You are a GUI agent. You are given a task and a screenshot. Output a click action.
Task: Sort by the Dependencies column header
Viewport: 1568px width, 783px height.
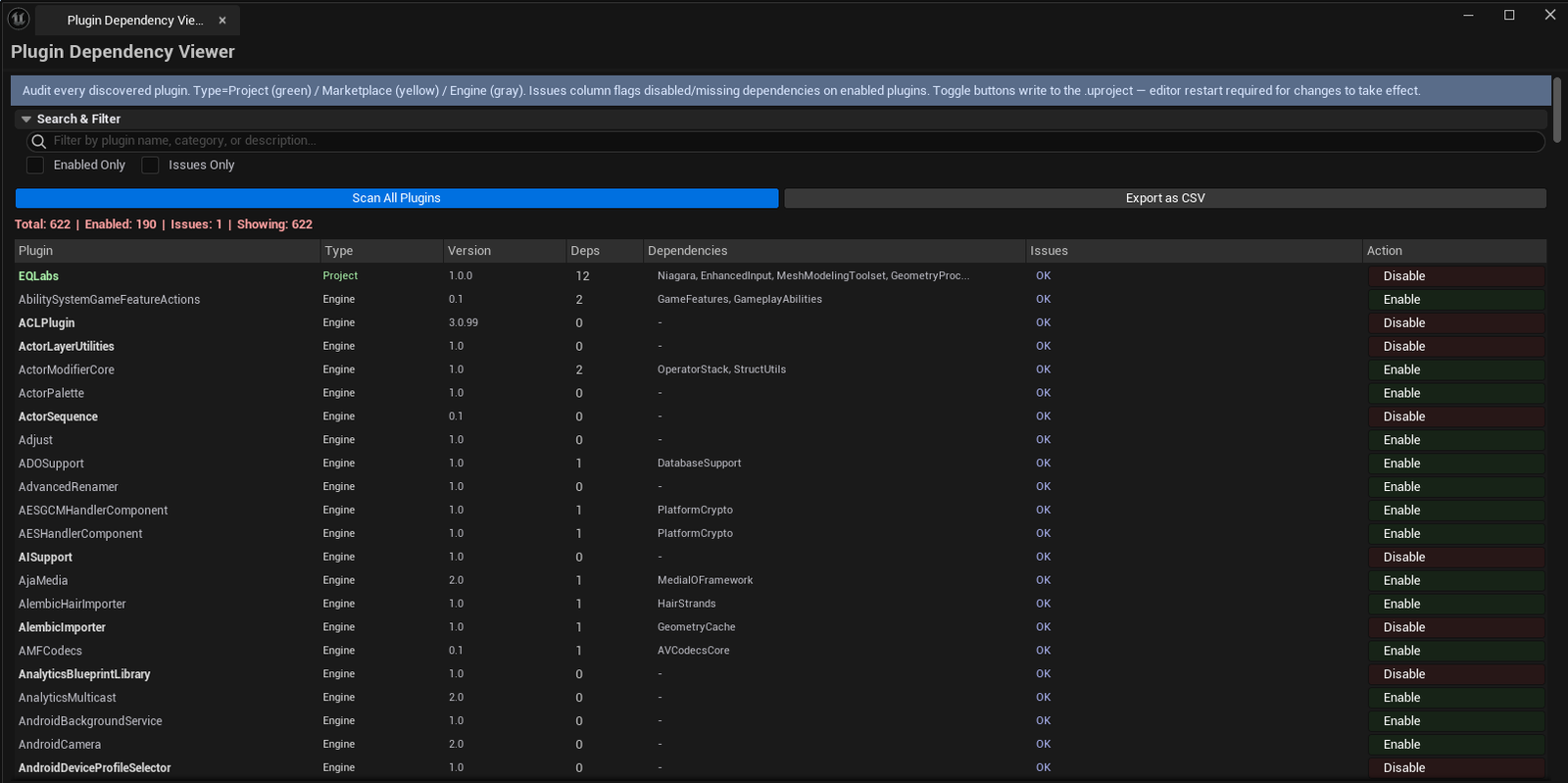click(834, 251)
